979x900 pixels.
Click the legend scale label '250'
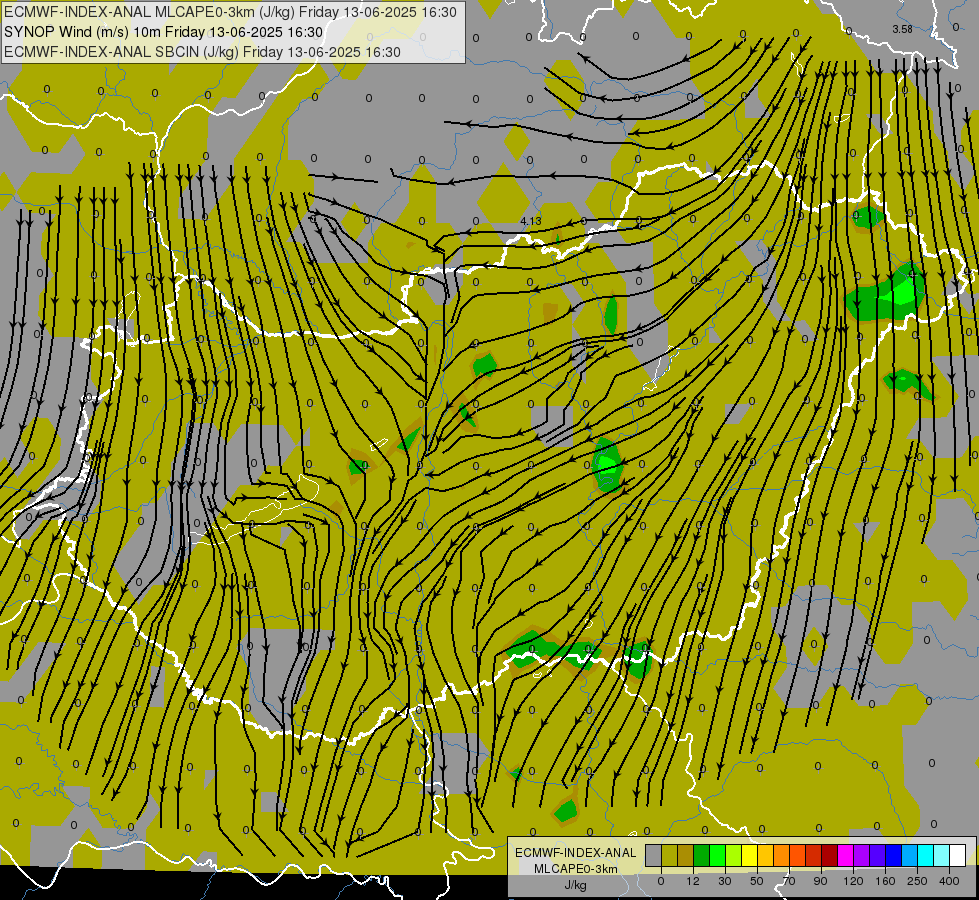coord(917,881)
